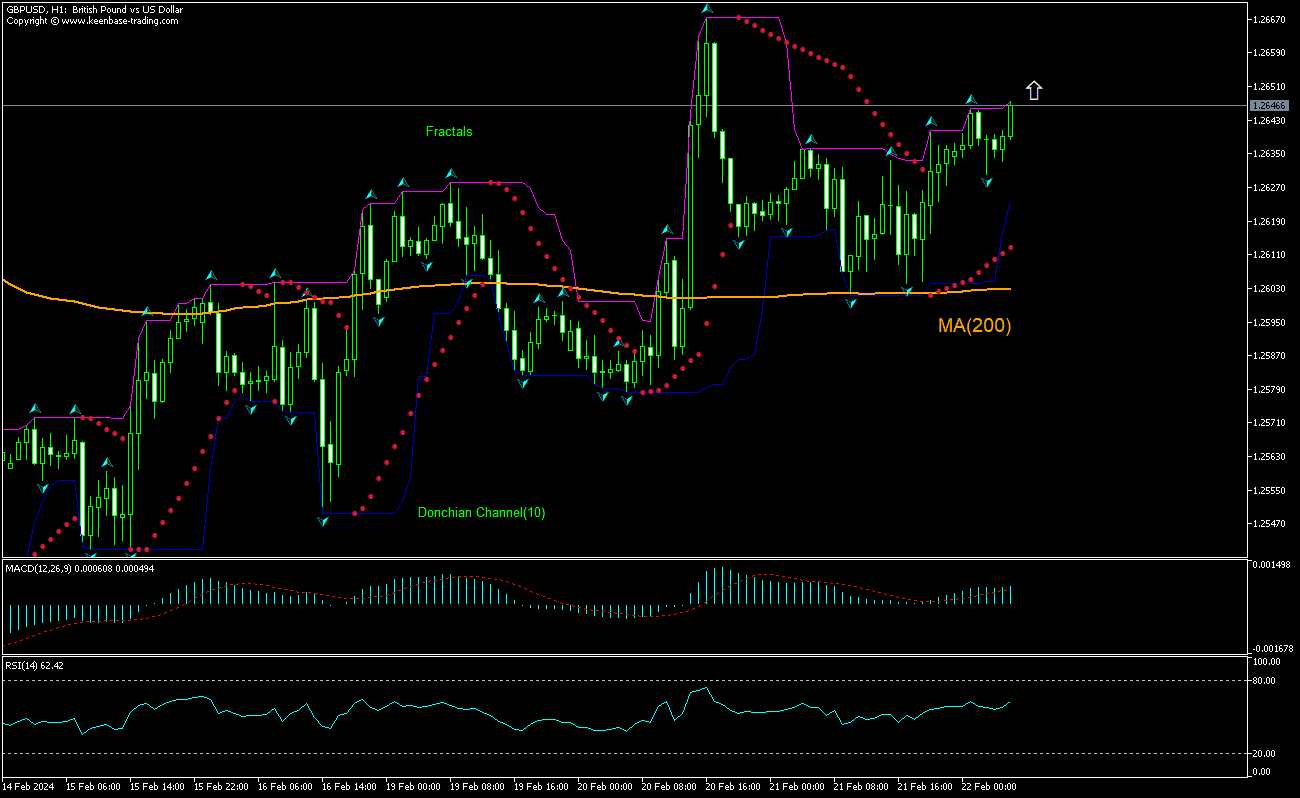The image size is (1300, 798).
Task: Click the 21 Feb 16:00 time label
Action: tap(925, 787)
